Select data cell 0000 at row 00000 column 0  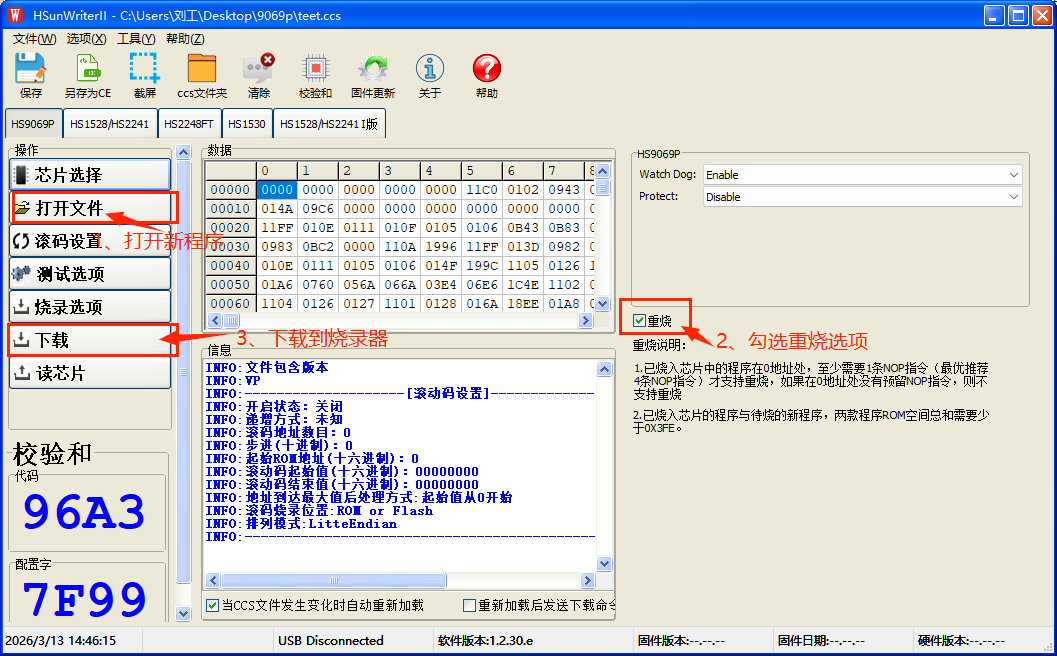click(x=277, y=189)
